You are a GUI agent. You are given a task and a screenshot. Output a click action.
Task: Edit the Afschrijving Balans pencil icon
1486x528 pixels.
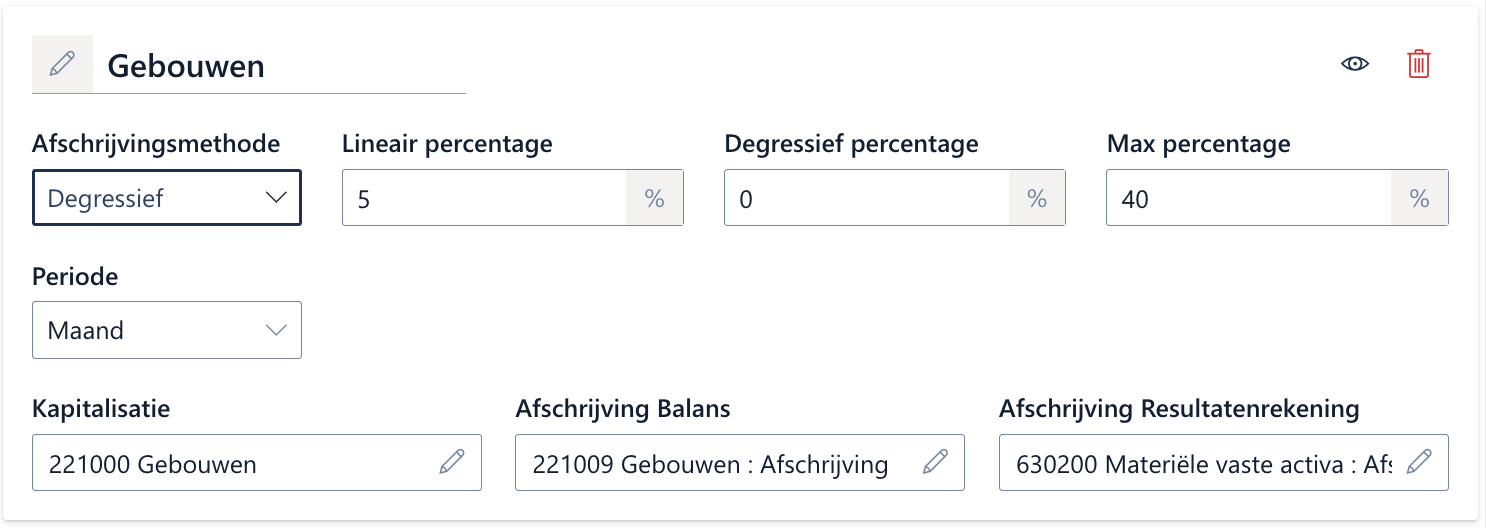point(935,462)
